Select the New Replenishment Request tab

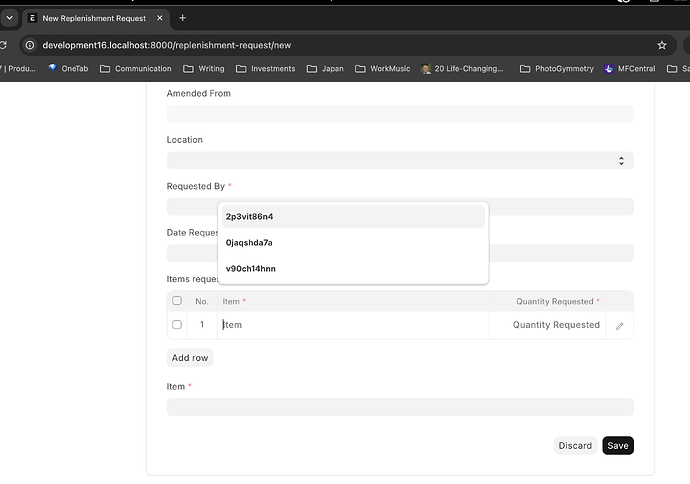(x=95, y=18)
